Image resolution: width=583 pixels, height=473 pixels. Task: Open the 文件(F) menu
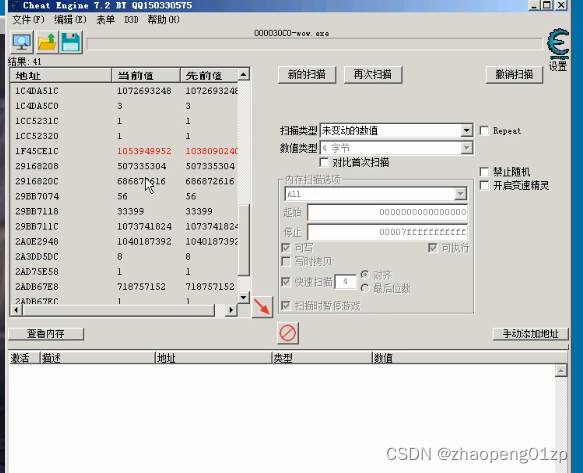tap(28, 19)
